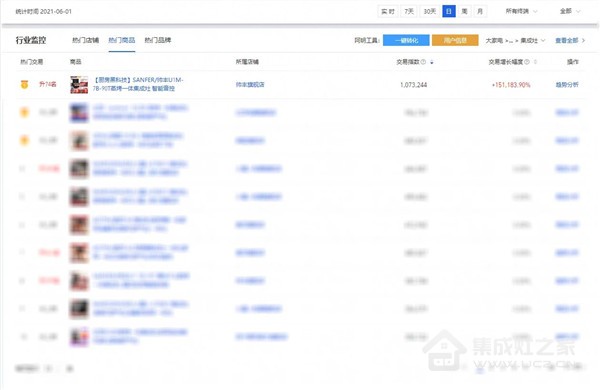
Task: Switch to the 热门品牌 tab
Action: pyautogui.click(x=158, y=40)
